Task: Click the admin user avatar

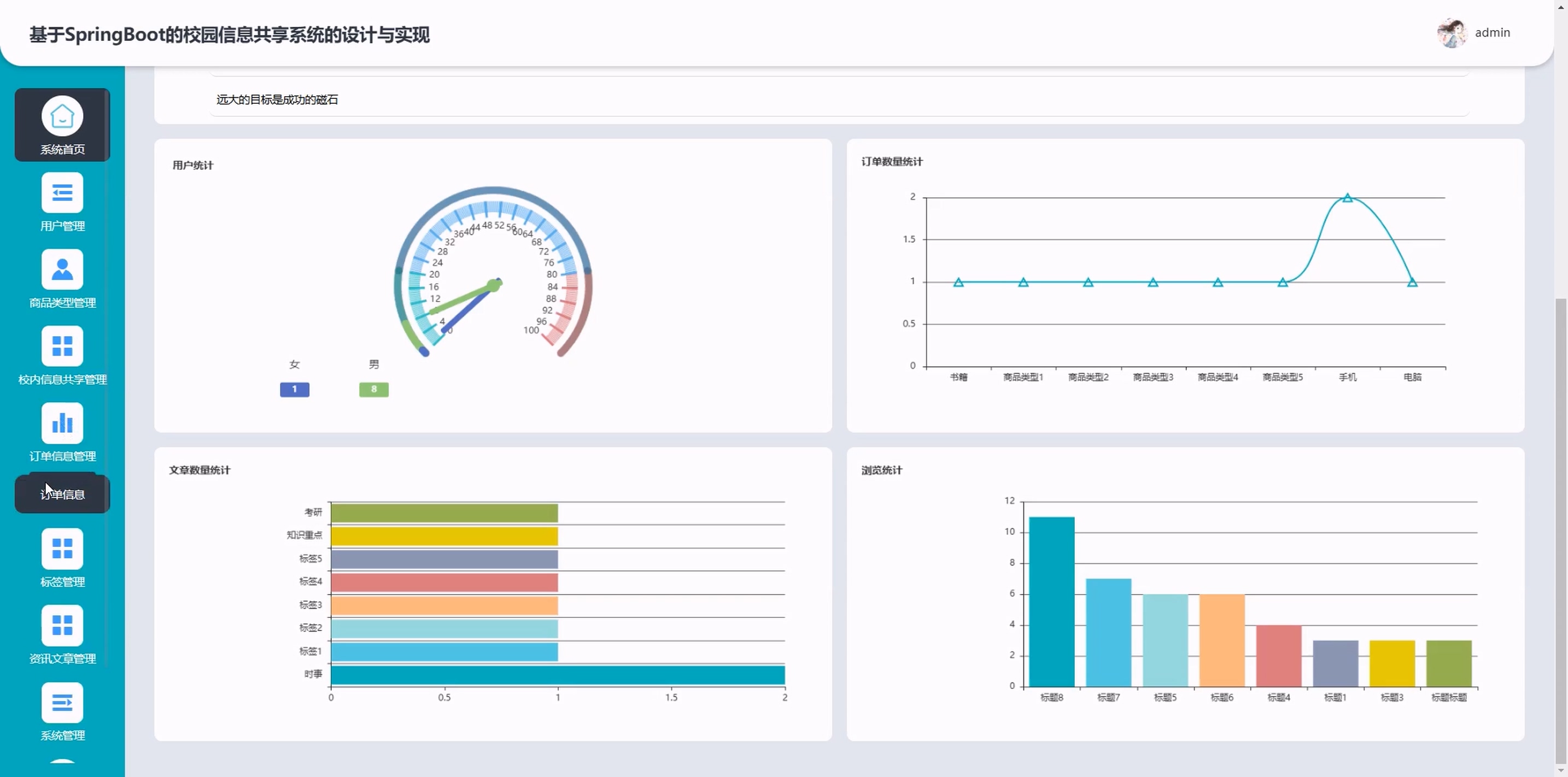Action: [1451, 33]
